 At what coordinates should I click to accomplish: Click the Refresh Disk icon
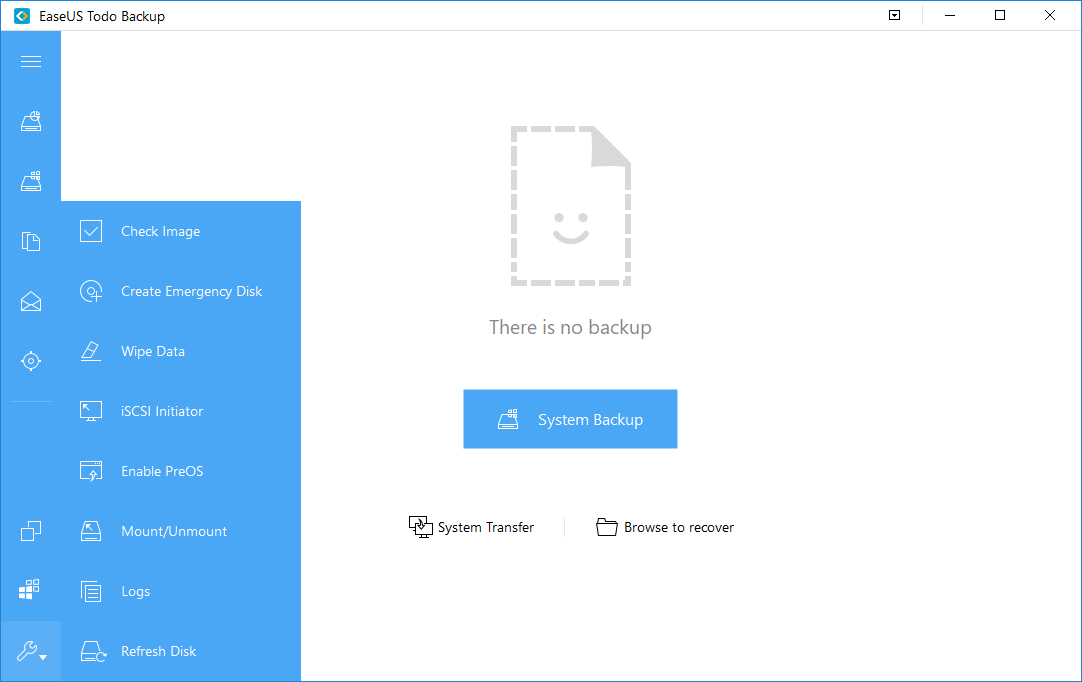point(93,652)
